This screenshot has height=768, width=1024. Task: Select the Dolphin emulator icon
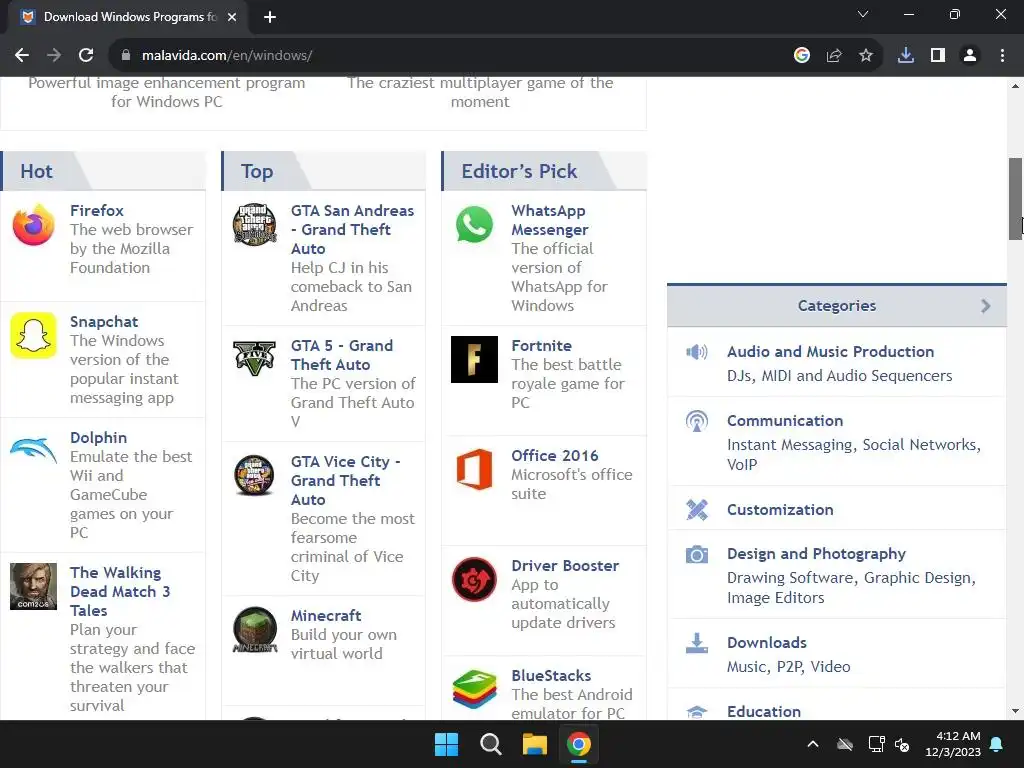click(x=33, y=450)
